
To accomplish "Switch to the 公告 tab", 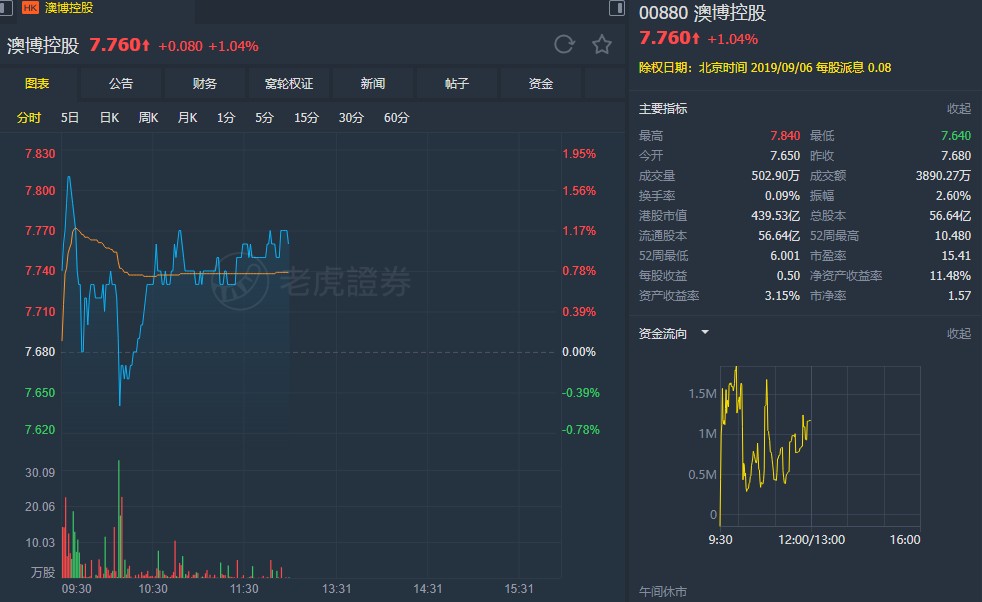I will click(121, 83).
